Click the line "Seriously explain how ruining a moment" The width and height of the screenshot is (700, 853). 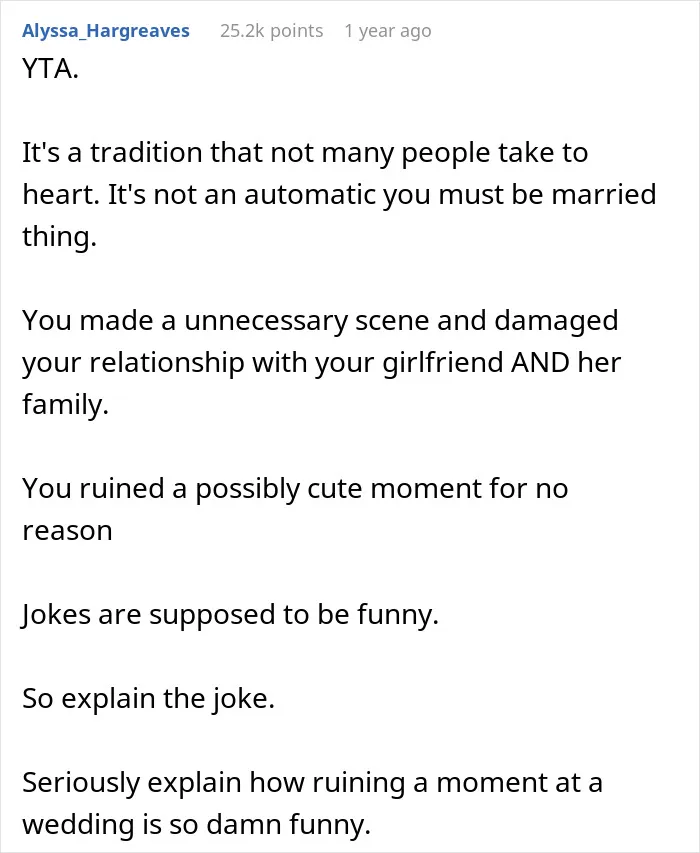[312, 783]
